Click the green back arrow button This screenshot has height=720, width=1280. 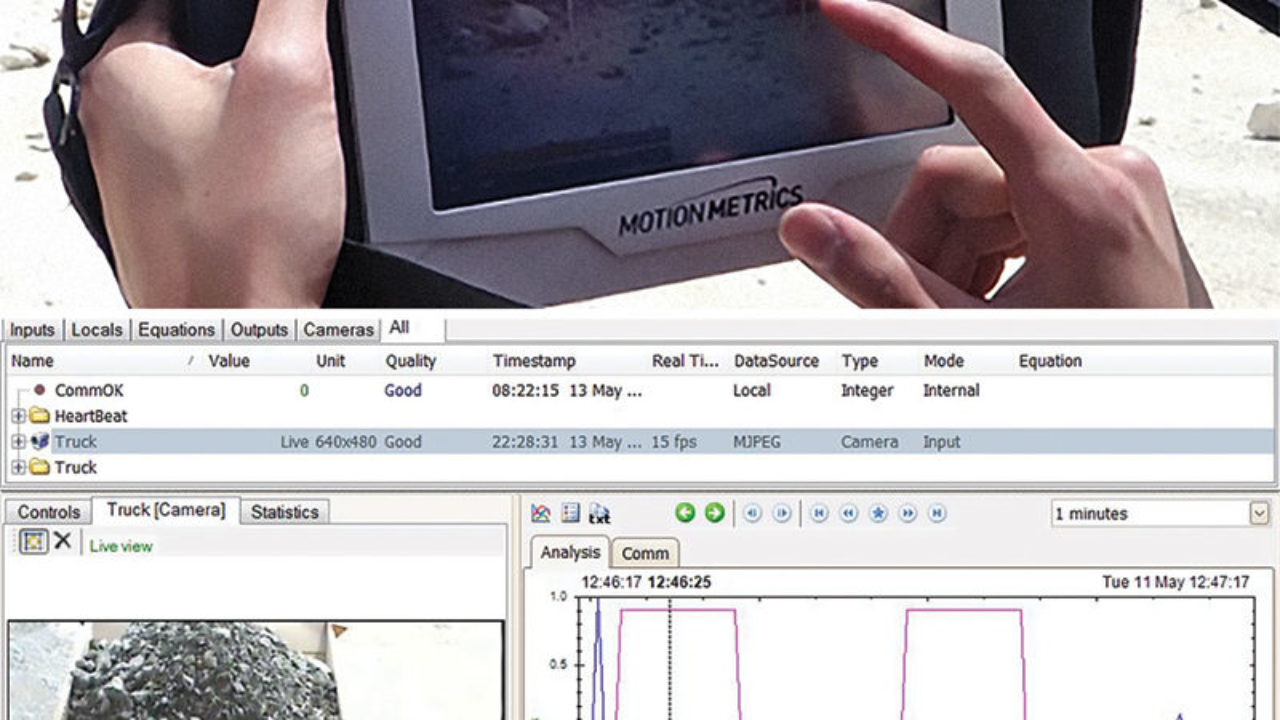685,513
